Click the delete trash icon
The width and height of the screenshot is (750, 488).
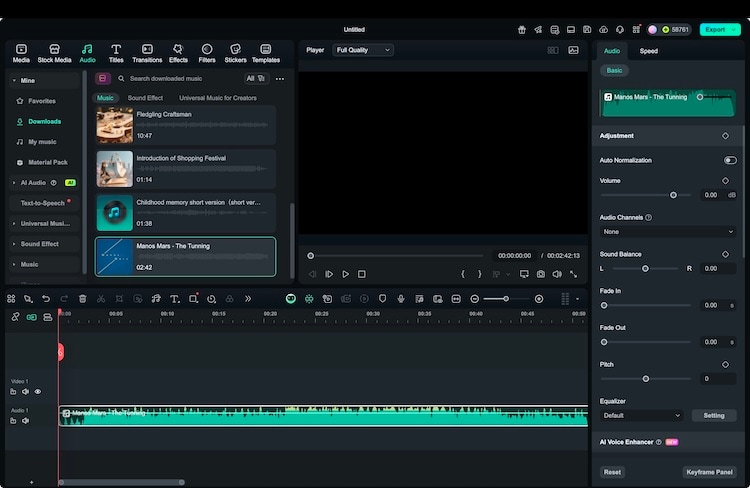coord(82,299)
